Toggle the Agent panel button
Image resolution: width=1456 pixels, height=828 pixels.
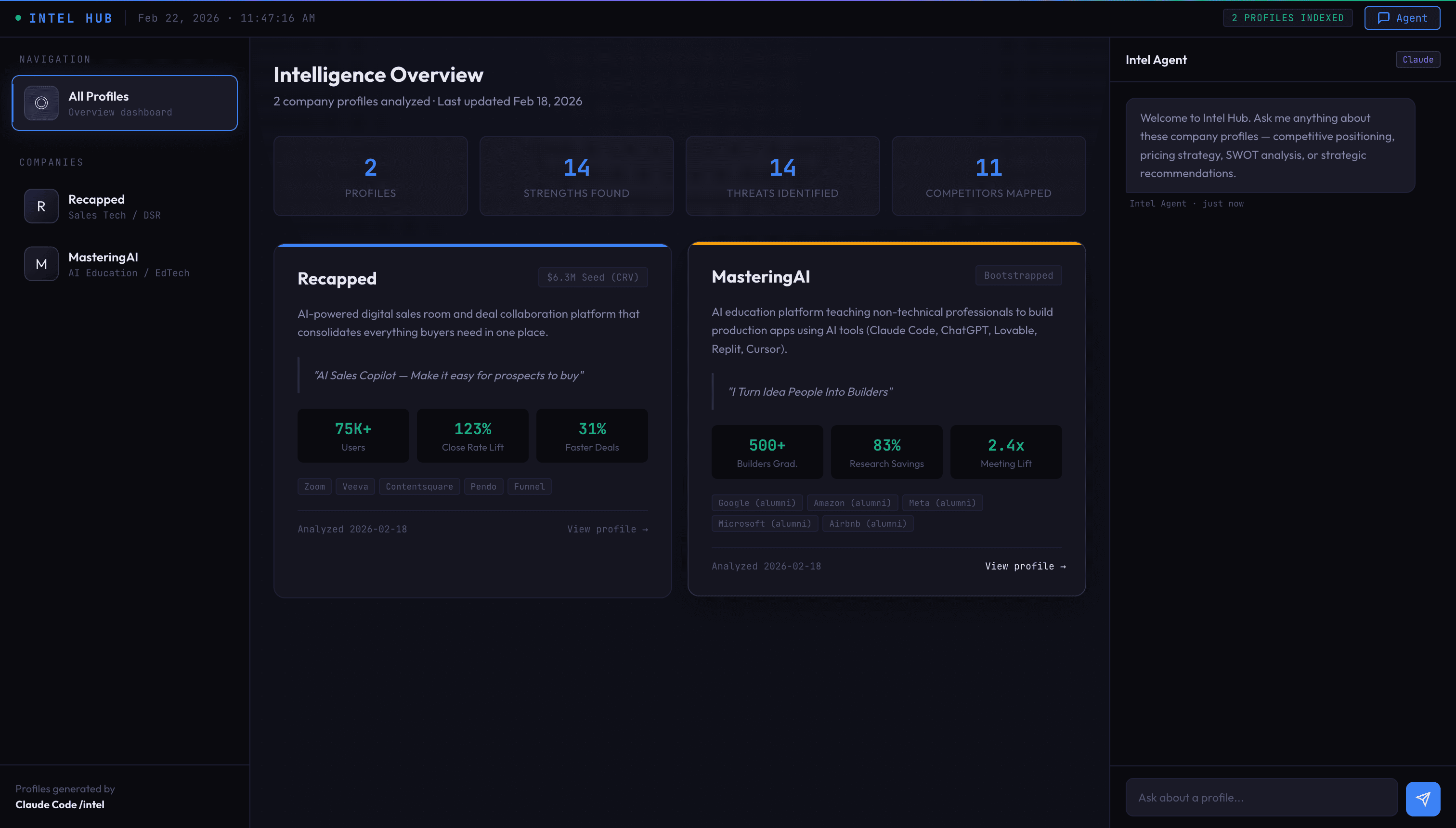(1402, 18)
